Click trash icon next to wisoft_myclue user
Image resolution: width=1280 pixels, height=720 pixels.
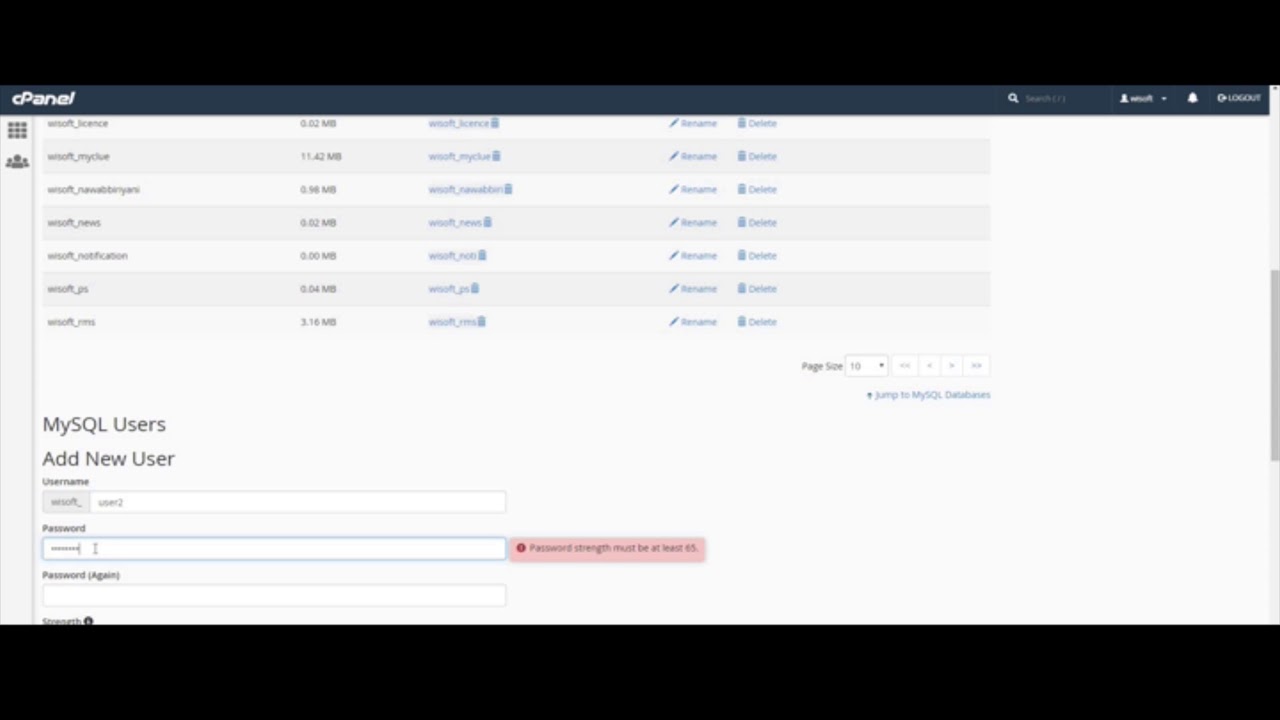pyautogui.click(x=496, y=156)
